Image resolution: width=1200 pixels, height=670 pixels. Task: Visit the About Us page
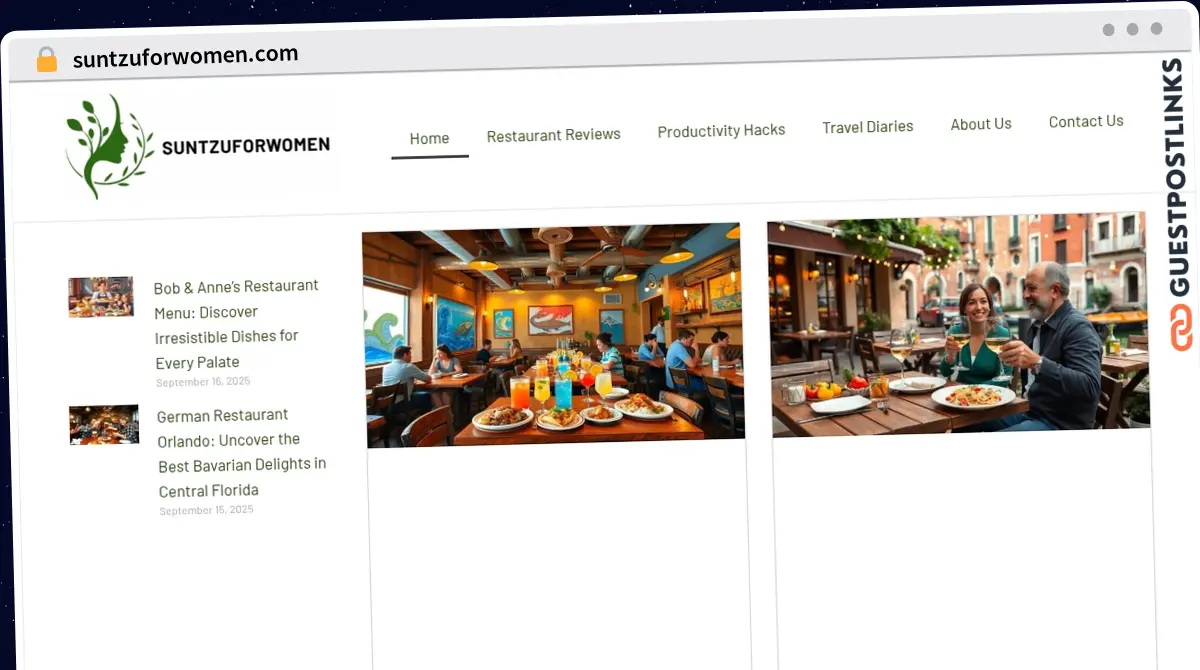tap(981, 124)
